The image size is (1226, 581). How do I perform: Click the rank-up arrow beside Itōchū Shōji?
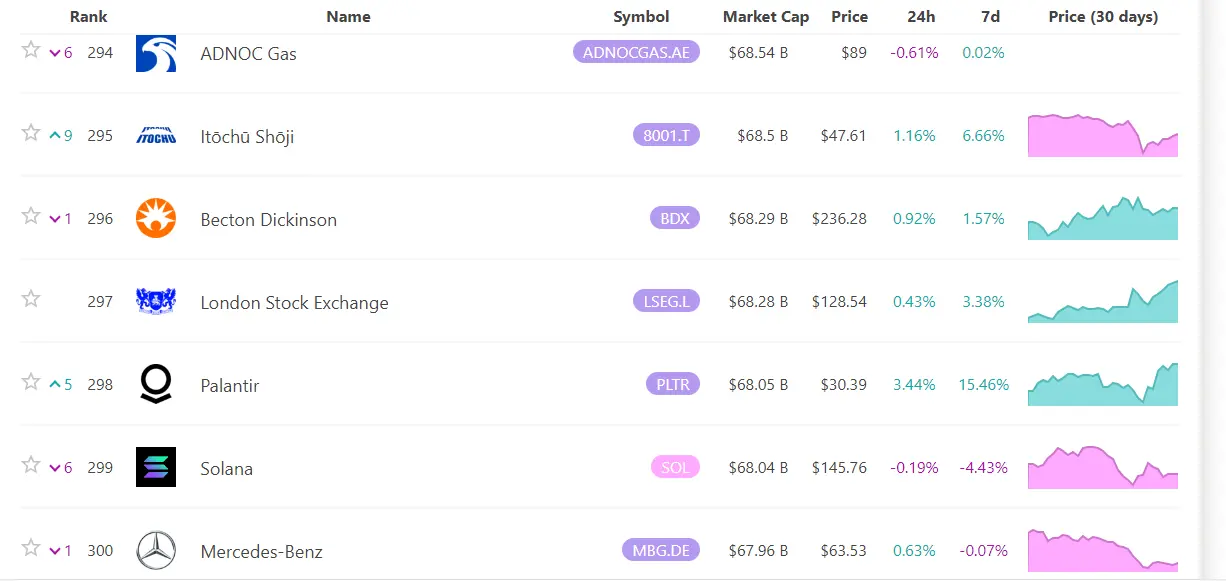[56, 135]
